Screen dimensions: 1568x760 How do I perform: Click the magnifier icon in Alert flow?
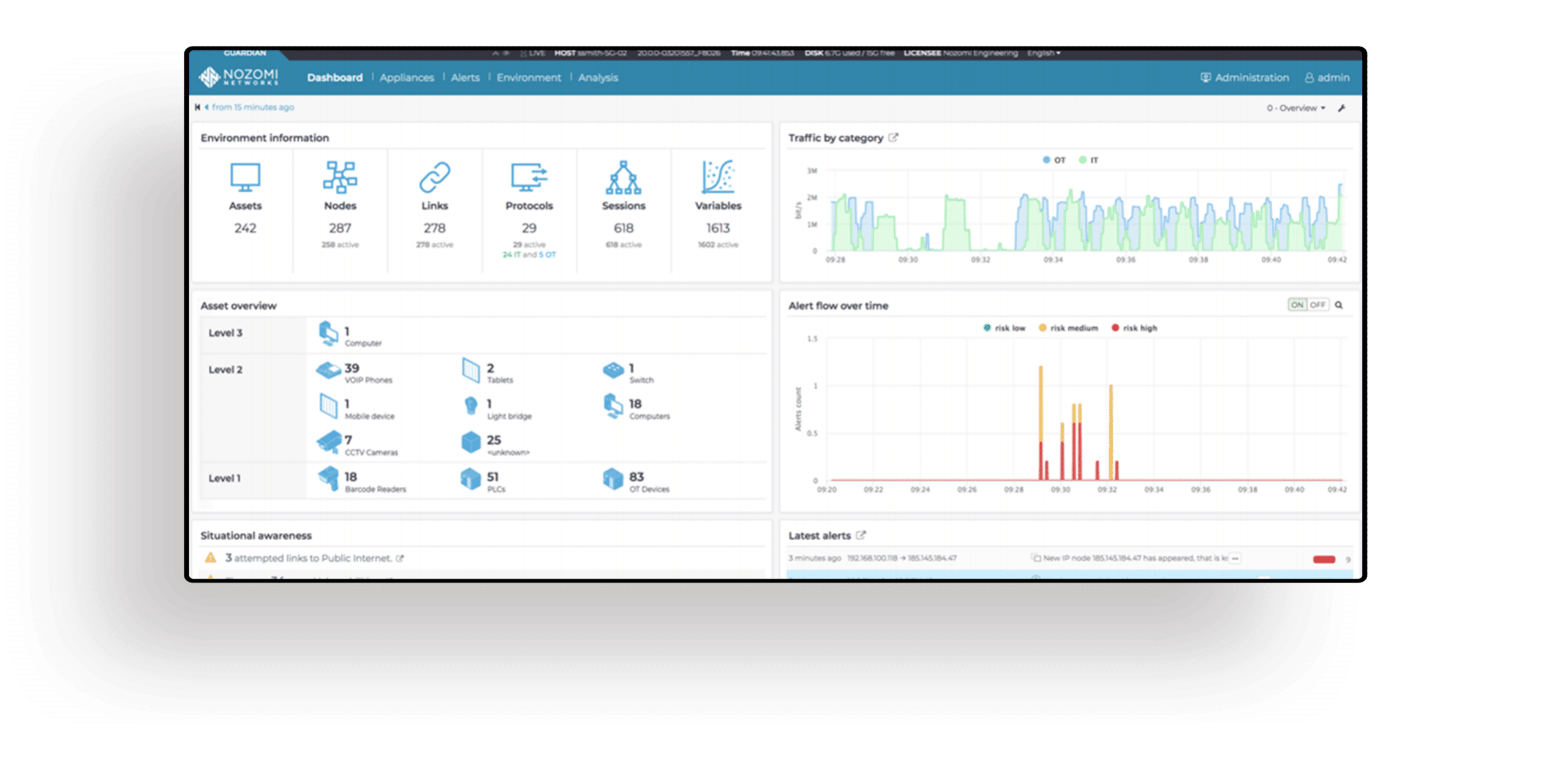click(x=1339, y=305)
